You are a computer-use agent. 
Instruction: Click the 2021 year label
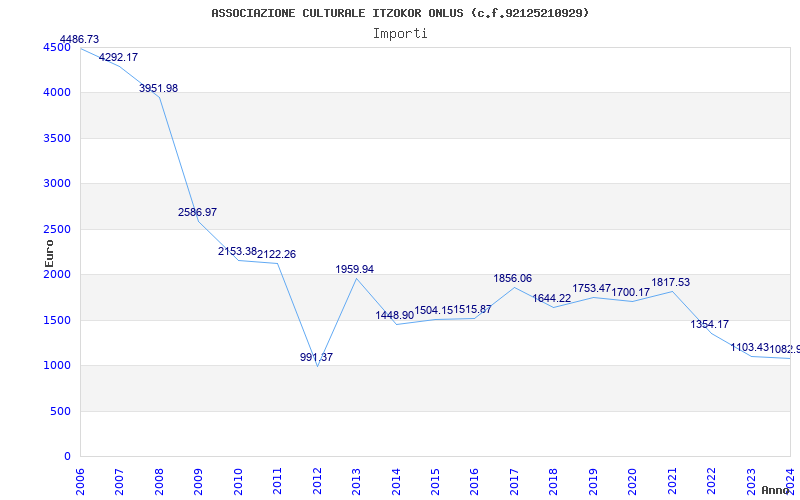(672, 481)
